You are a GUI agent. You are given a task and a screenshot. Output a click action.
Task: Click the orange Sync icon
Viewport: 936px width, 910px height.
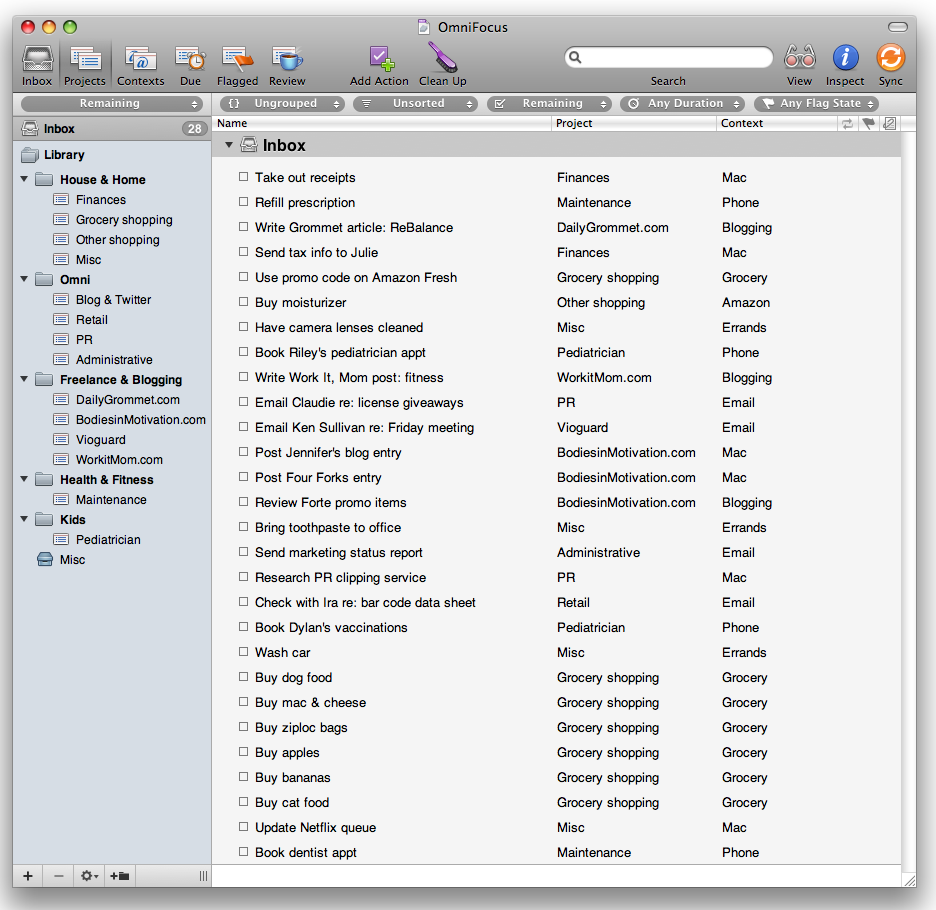tap(891, 58)
